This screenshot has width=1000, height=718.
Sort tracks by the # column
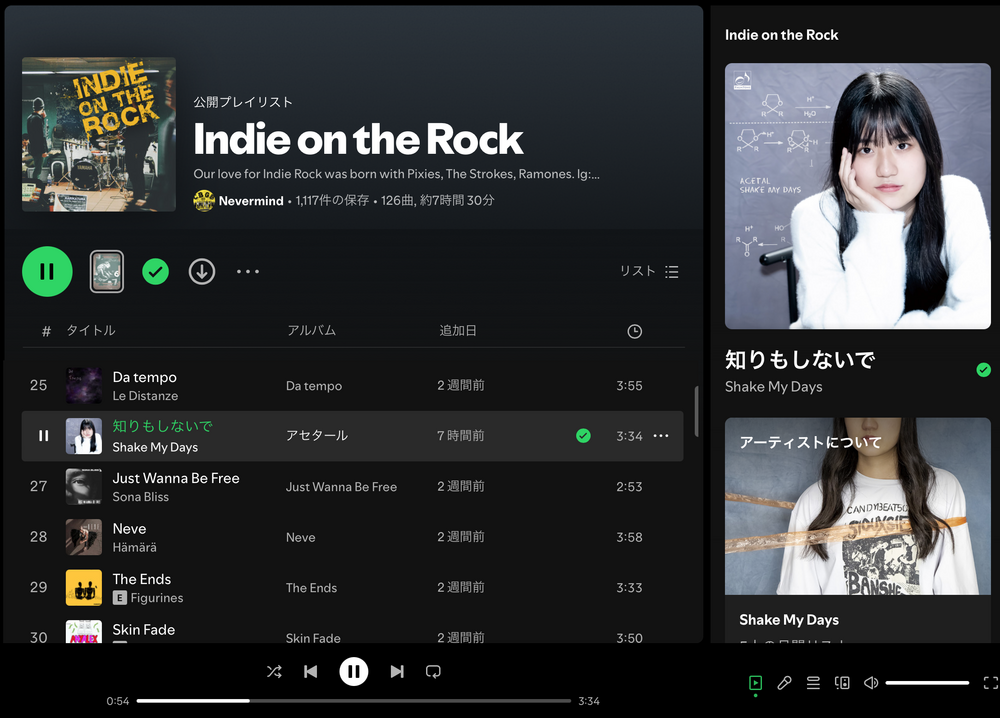coord(46,331)
